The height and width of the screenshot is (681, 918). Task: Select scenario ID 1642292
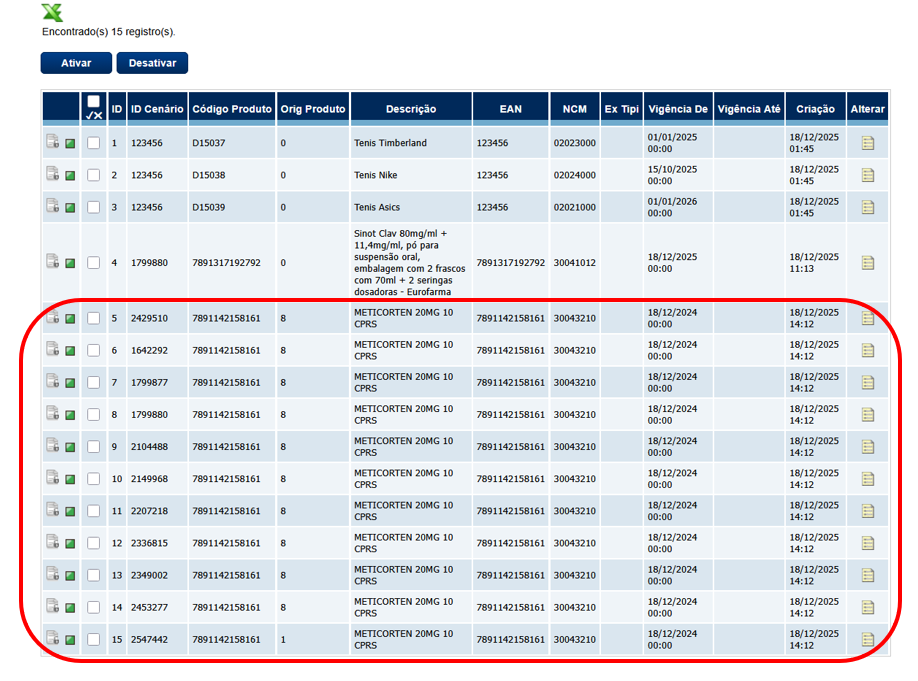pos(149,350)
